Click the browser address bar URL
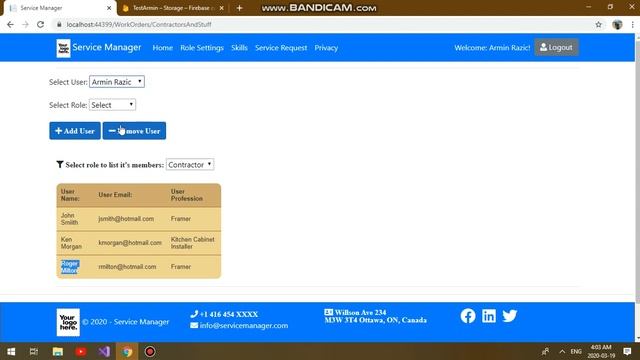The image size is (640, 360). (139, 24)
